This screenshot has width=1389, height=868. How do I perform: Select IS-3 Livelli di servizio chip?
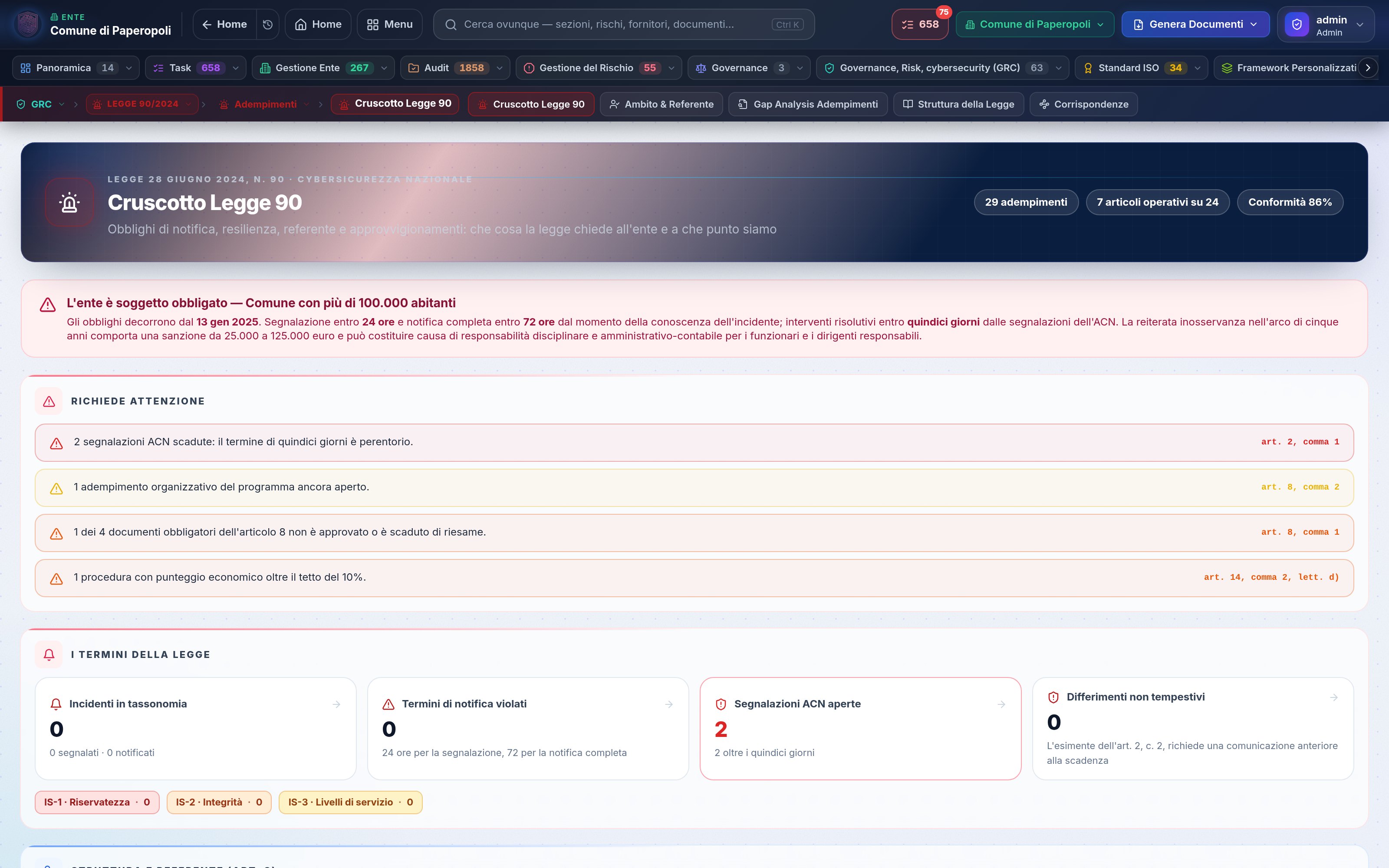351,802
